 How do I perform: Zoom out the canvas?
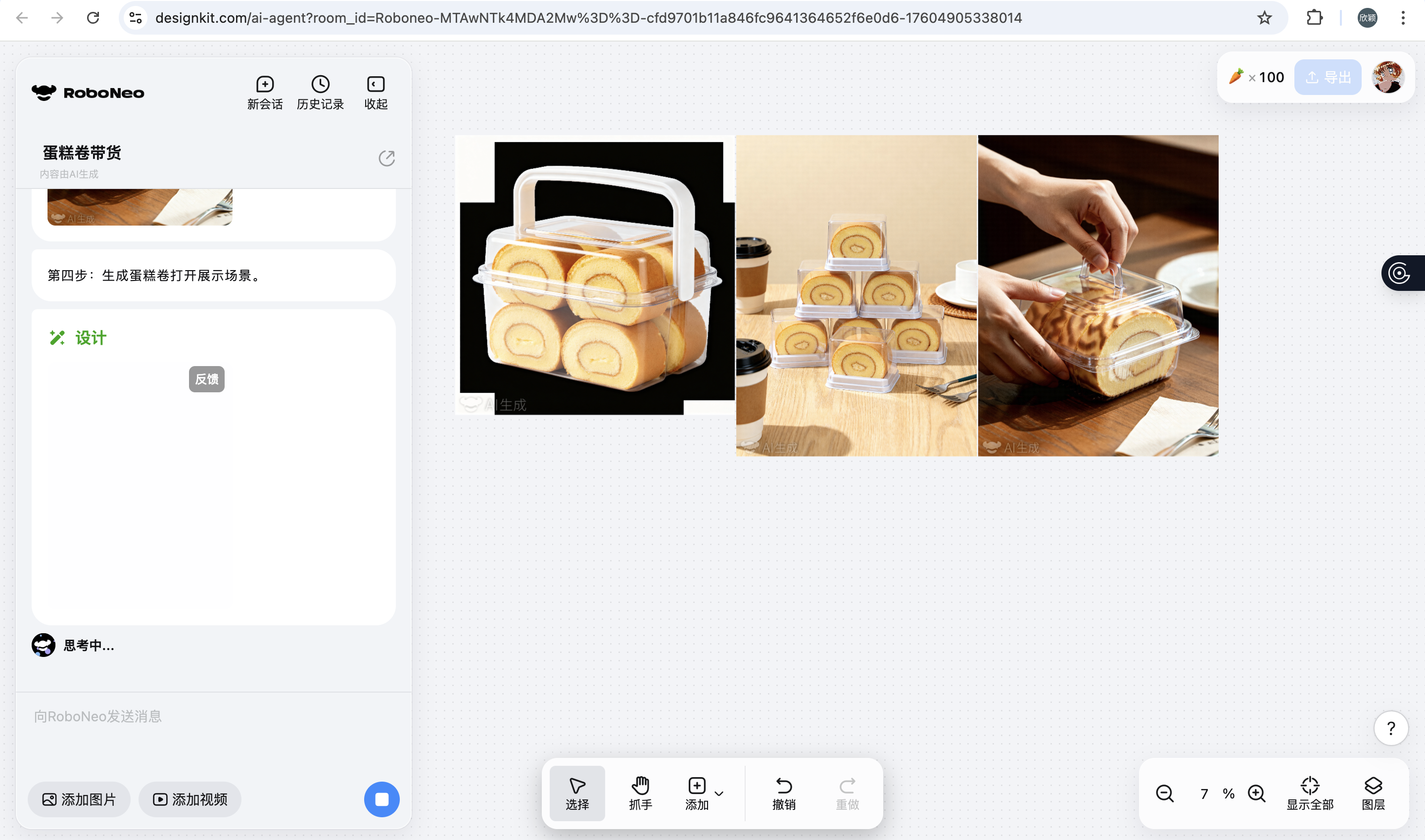pos(1165,793)
